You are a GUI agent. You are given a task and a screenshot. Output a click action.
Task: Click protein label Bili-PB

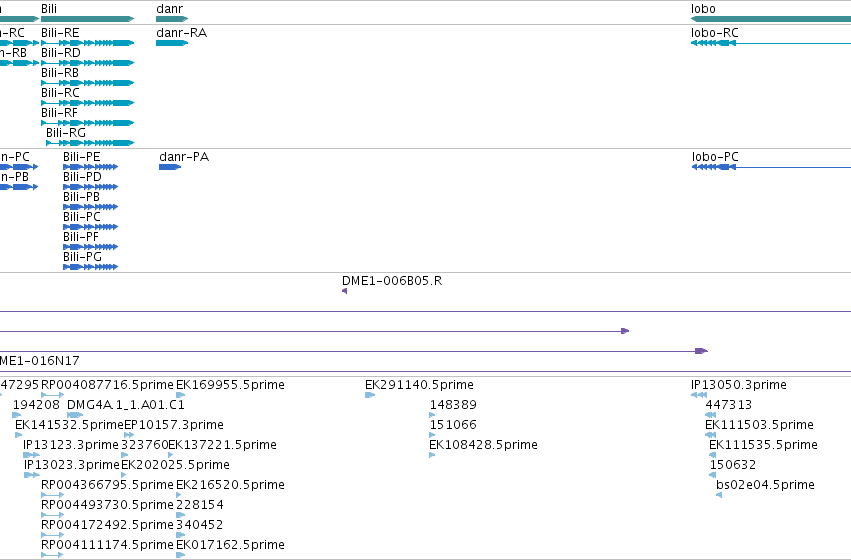(x=81, y=197)
